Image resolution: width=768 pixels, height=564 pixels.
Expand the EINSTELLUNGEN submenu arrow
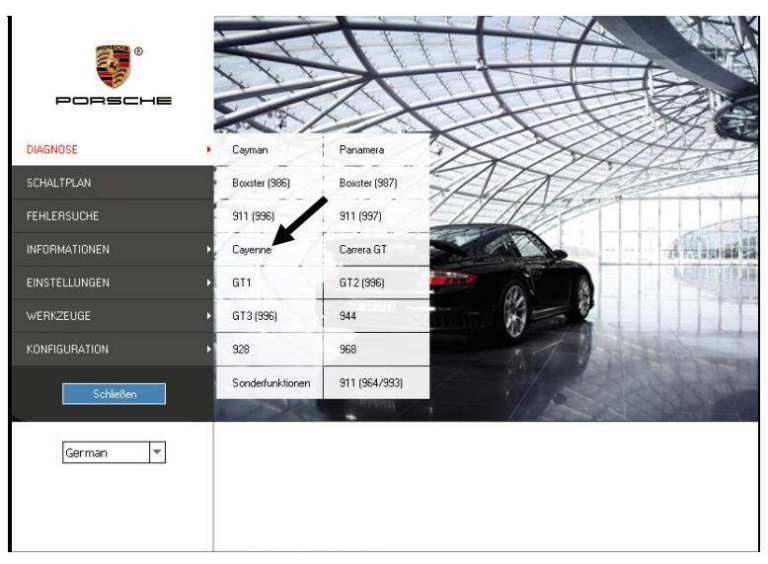[209, 282]
